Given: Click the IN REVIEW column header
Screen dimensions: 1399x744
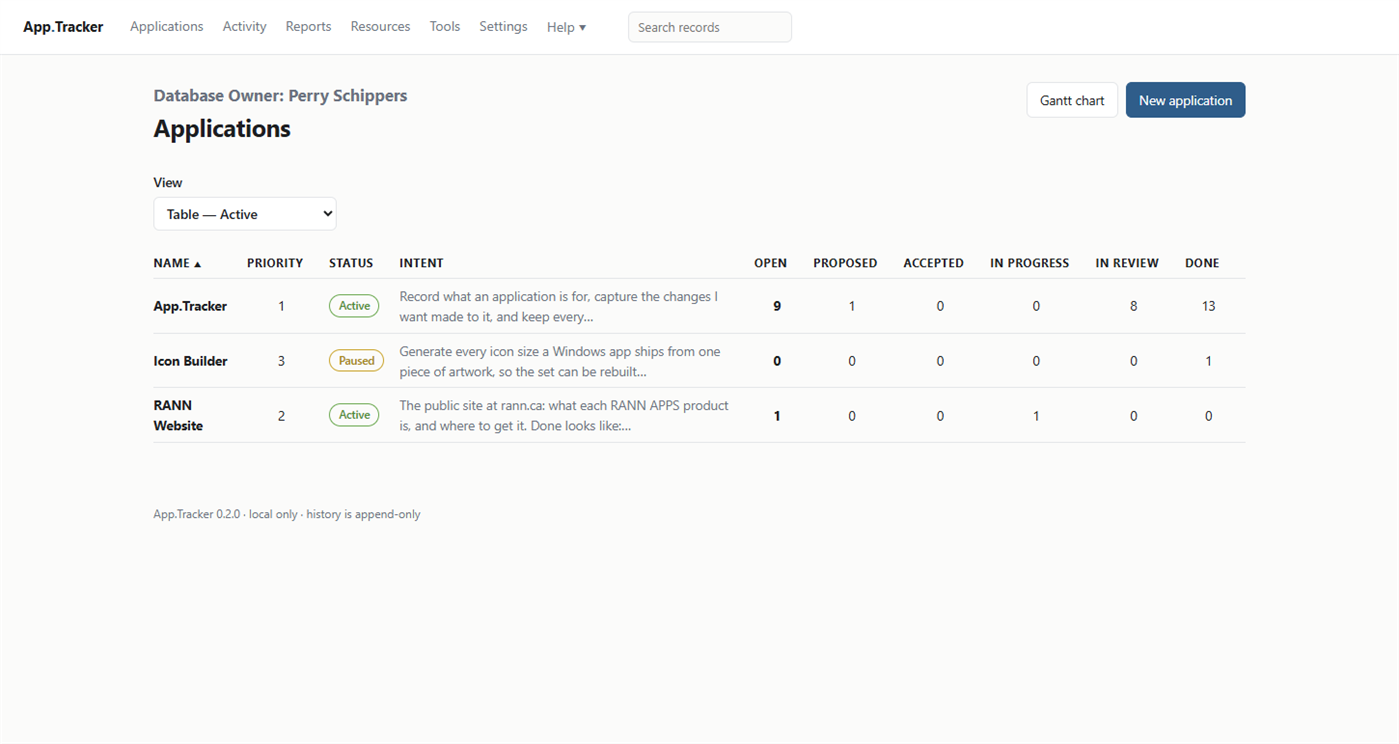Looking at the screenshot, I should coord(1127,263).
